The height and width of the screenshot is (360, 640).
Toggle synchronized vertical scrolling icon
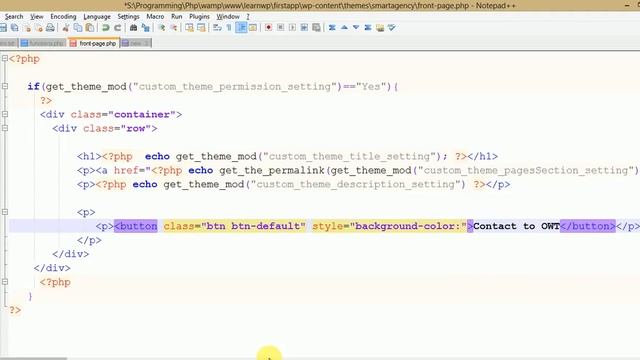click(189, 28)
